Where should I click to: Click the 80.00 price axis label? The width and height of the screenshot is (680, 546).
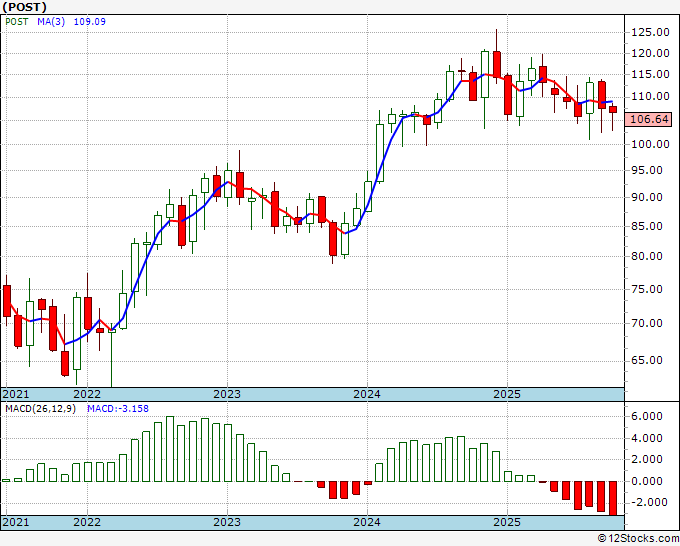pyautogui.click(x=647, y=256)
